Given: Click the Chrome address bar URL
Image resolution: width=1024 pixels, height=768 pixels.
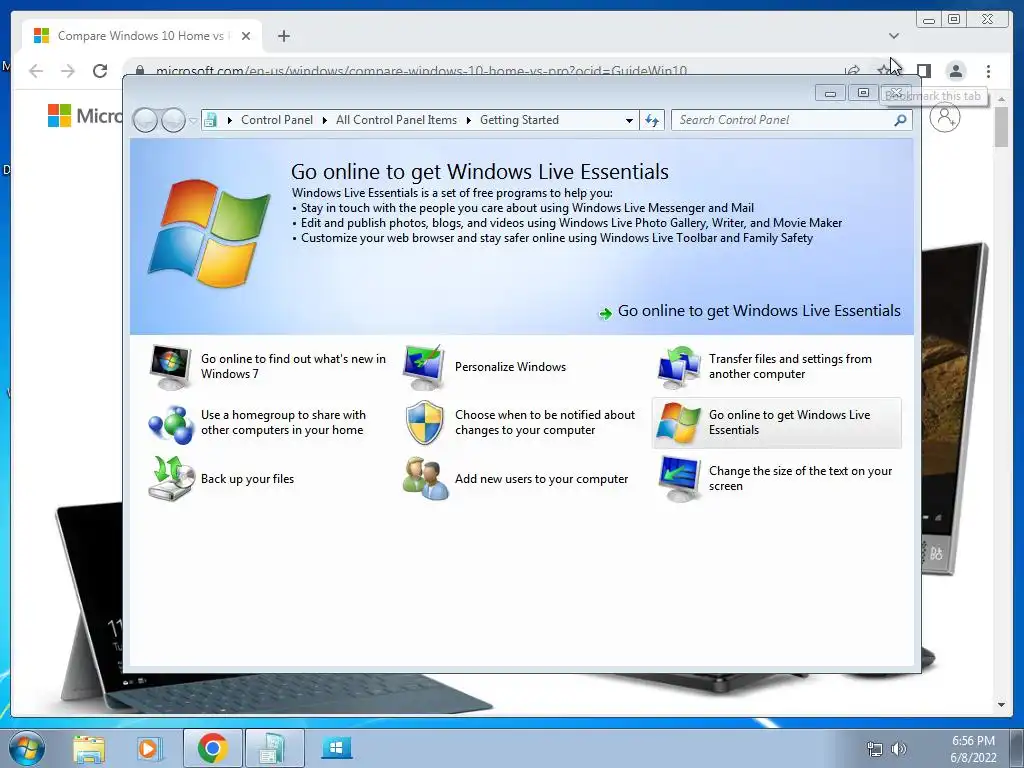Looking at the screenshot, I should coord(421,71).
